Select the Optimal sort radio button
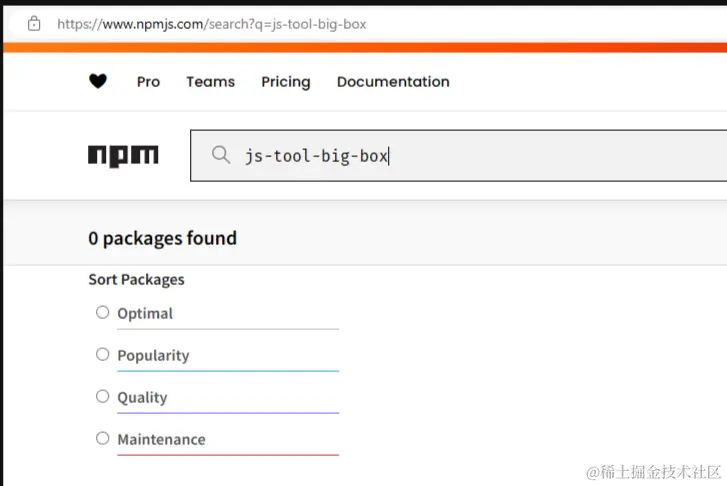 point(102,312)
